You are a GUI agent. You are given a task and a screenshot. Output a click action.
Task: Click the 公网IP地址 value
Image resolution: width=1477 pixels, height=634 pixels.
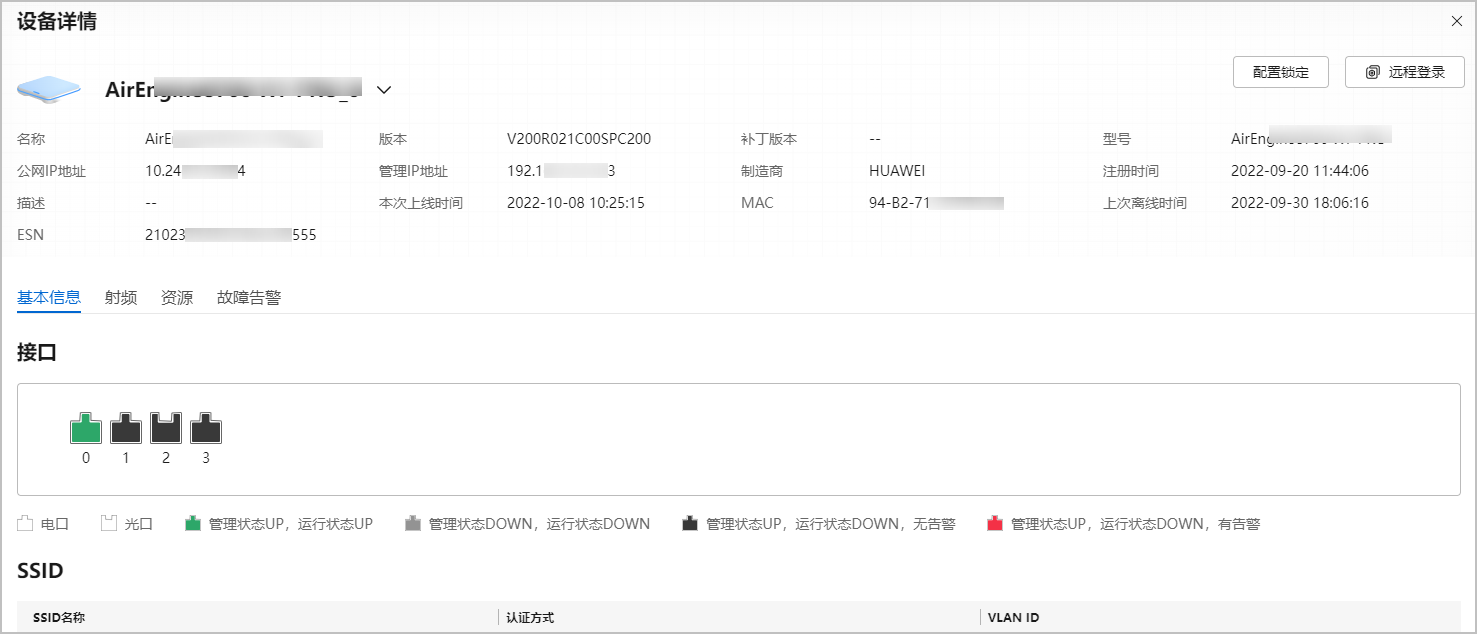(x=195, y=171)
